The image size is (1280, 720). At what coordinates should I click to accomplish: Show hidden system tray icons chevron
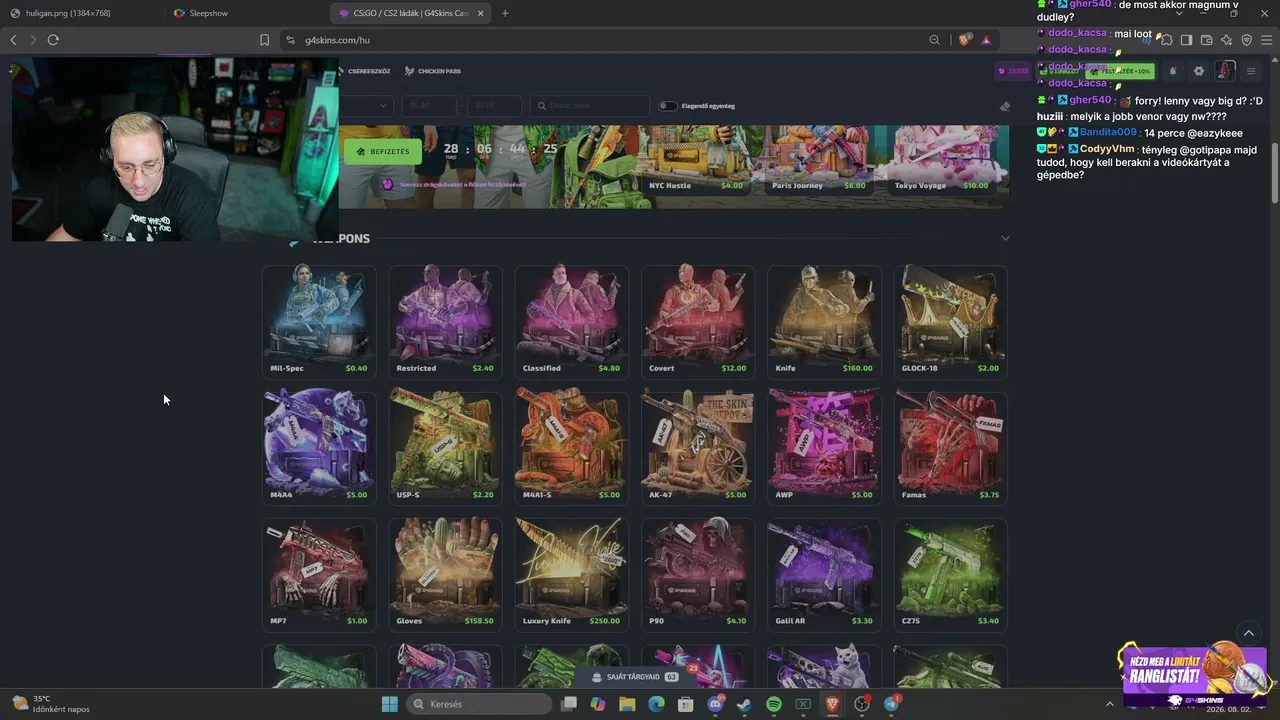pos(1109,704)
